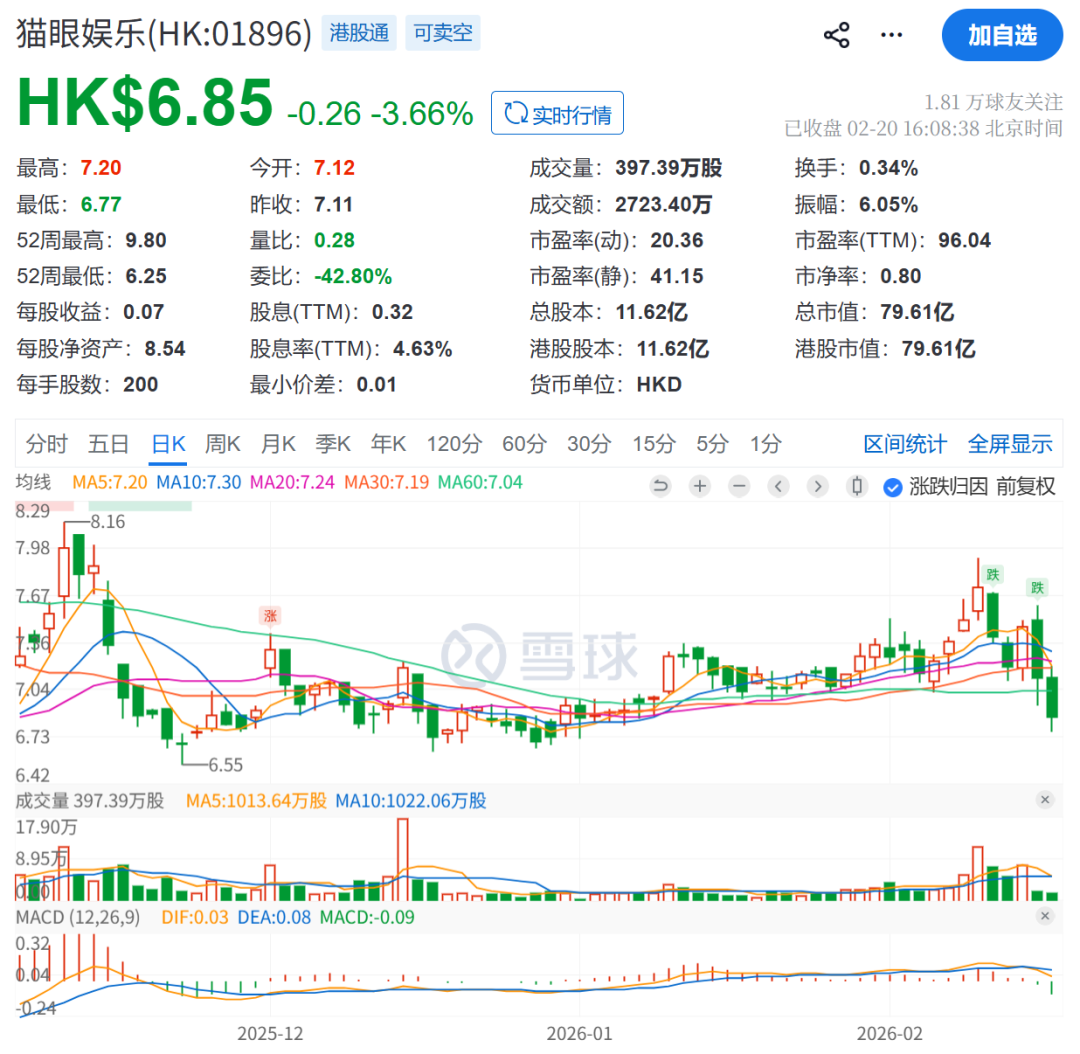Viewport: 1080px width, 1054px height.
Task: Click the candlestick chart style icon
Action: 857,487
